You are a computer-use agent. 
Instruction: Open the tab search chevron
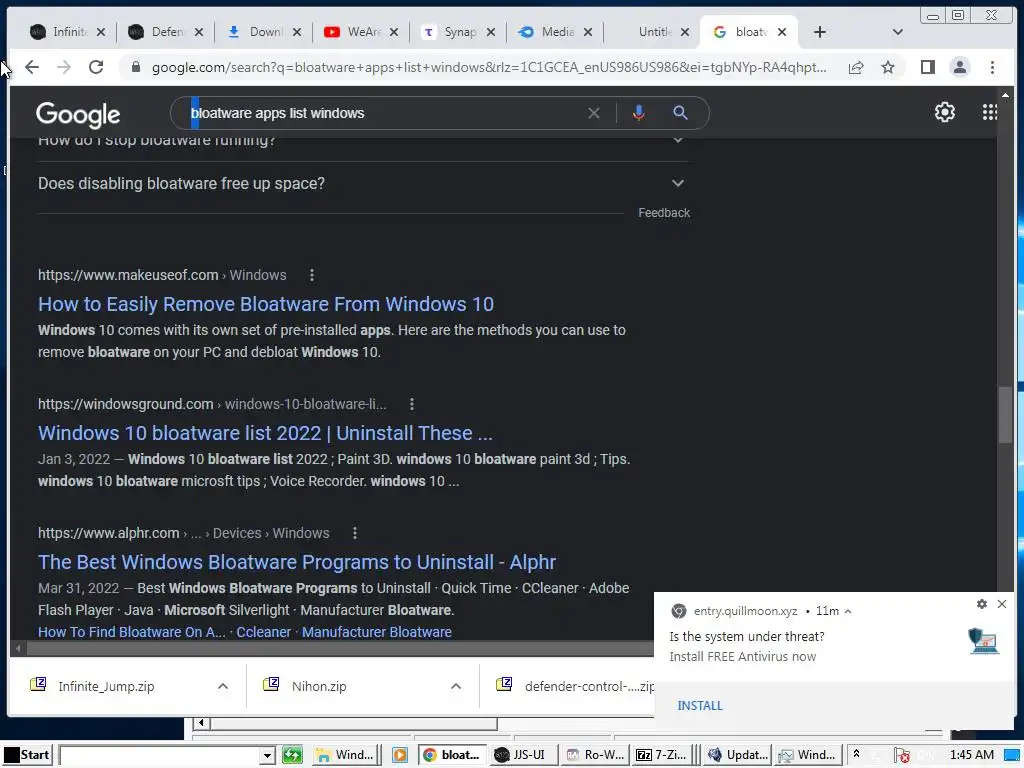(897, 32)
